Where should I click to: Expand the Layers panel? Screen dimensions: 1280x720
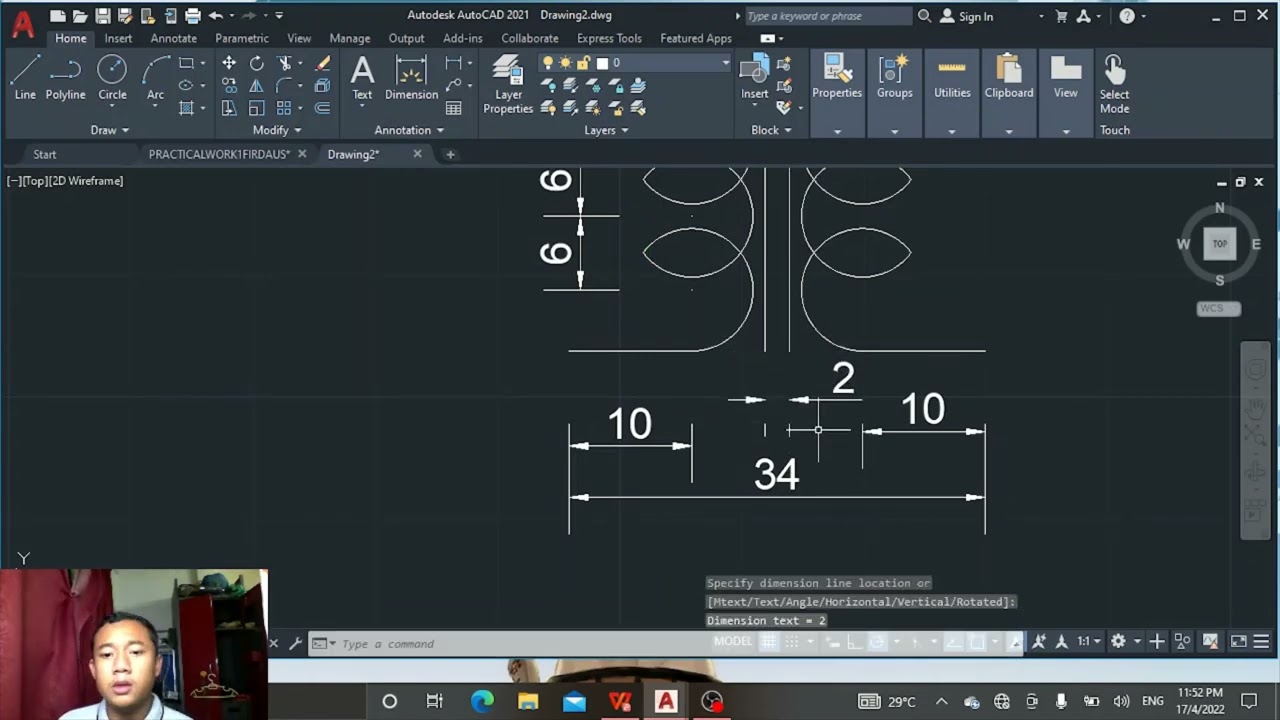606,130
